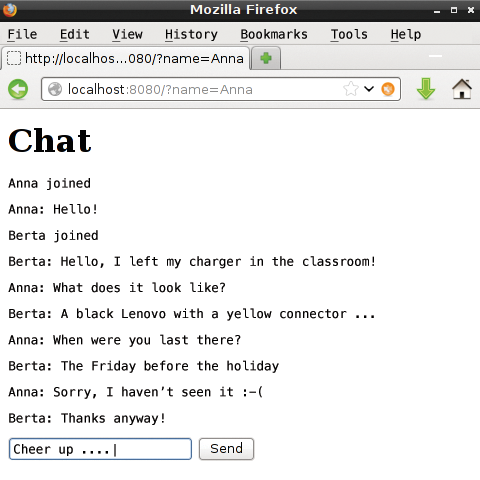
Task: Click the globe site identity icon
Action: coord(55,89)
